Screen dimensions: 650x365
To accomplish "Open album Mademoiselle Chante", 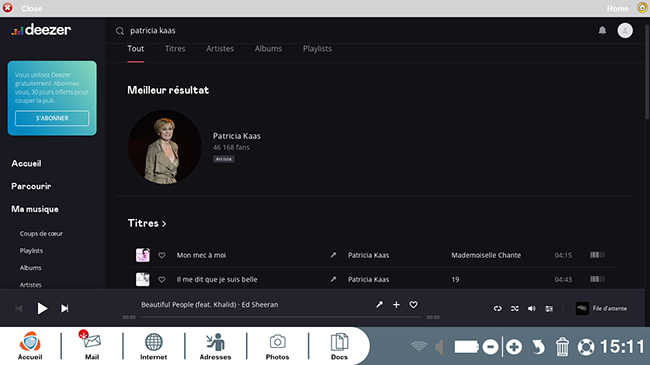I will click(486, 255).
